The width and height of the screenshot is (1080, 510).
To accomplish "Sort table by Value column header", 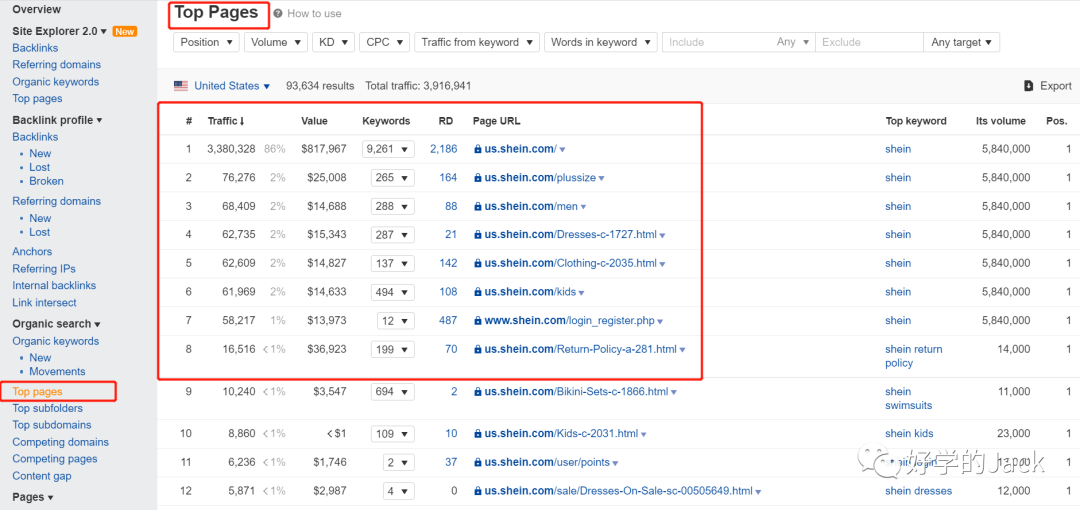I will [314, 121].
